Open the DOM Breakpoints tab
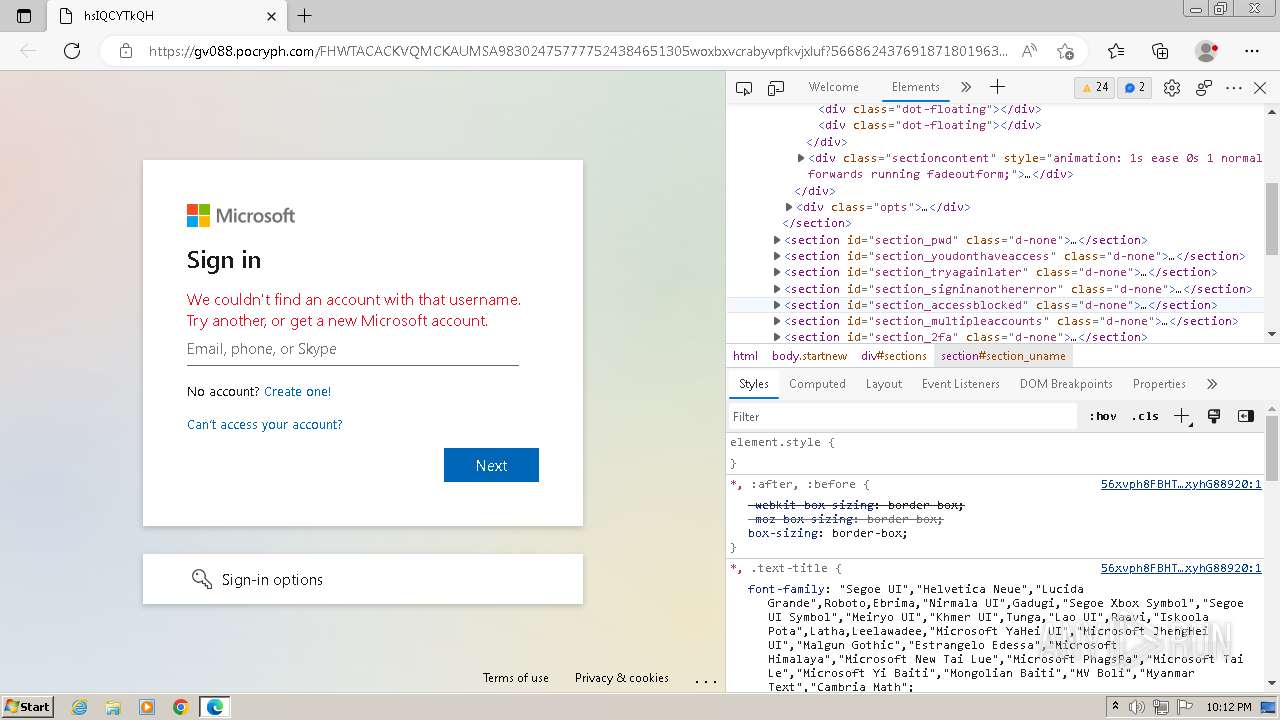The image size is (1280, 720). [x=1066, y=384]
